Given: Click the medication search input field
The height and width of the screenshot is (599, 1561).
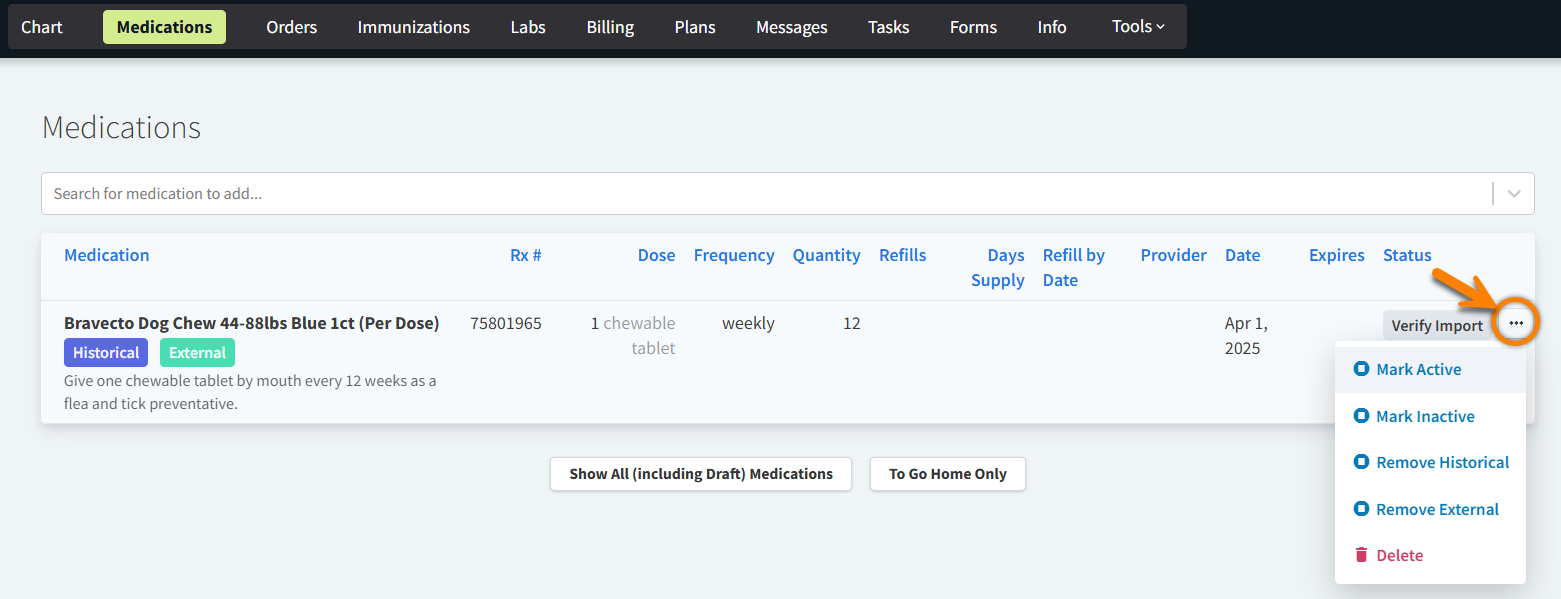Looking at the screenshot, I should 760,194.
